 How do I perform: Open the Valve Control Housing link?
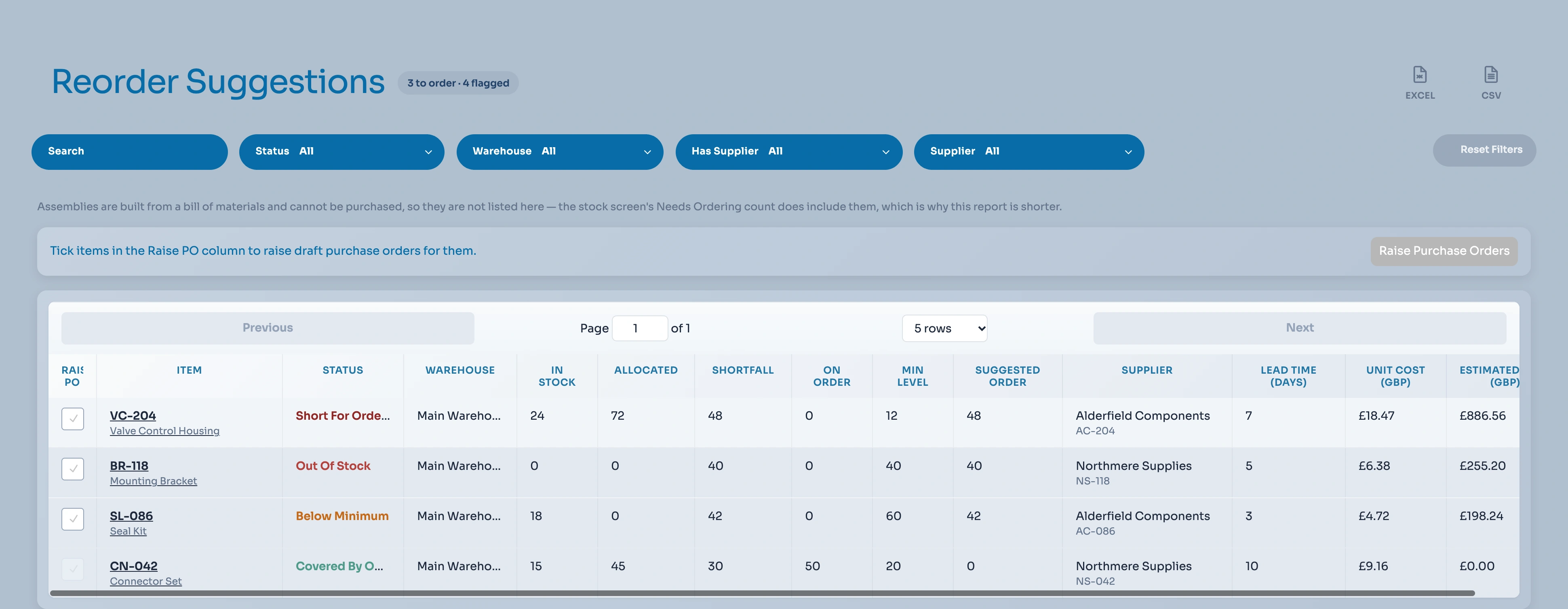click(x=164, y=431)
